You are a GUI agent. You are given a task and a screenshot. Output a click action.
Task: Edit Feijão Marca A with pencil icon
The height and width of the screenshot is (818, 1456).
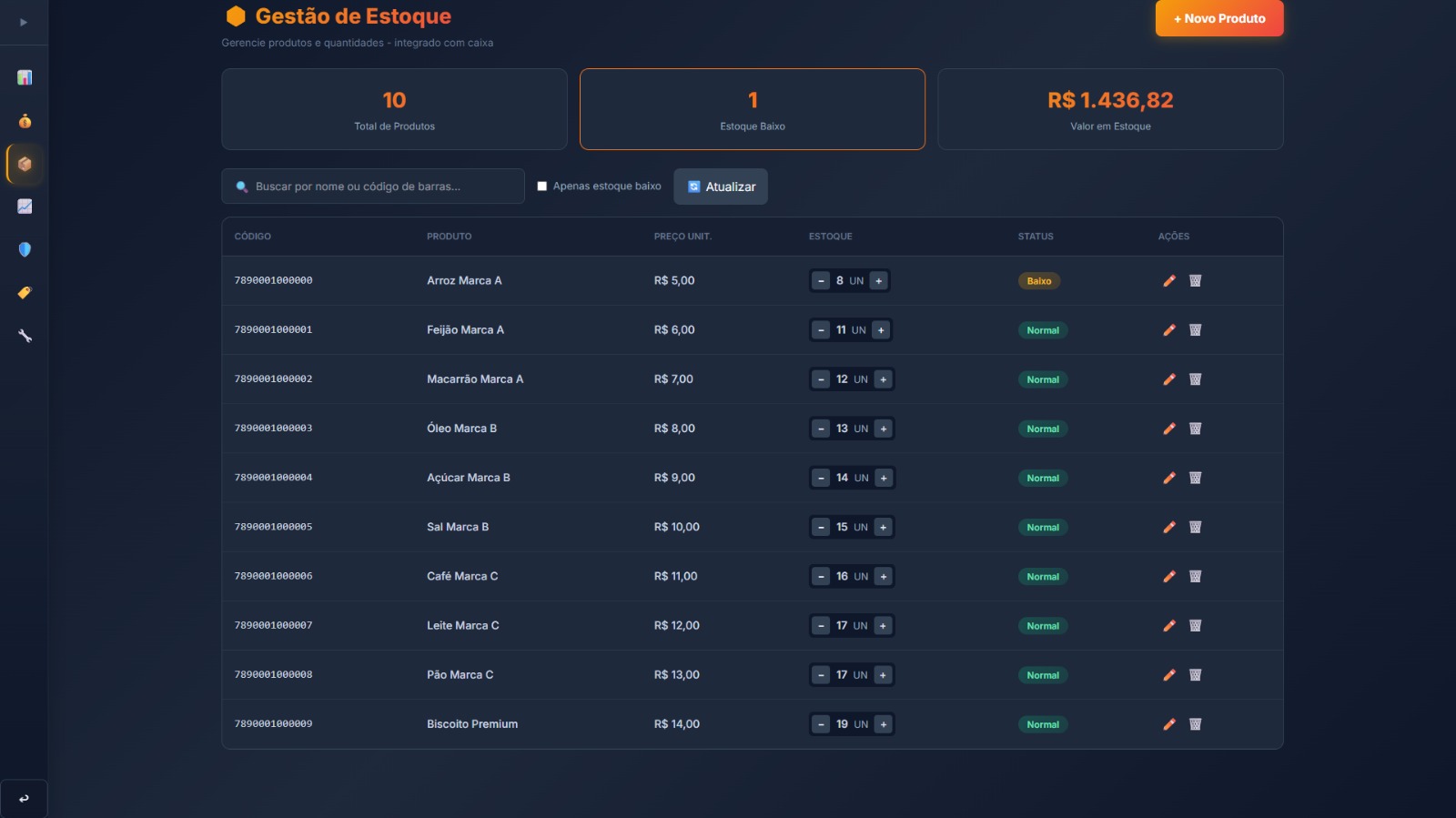[1169, 330]
